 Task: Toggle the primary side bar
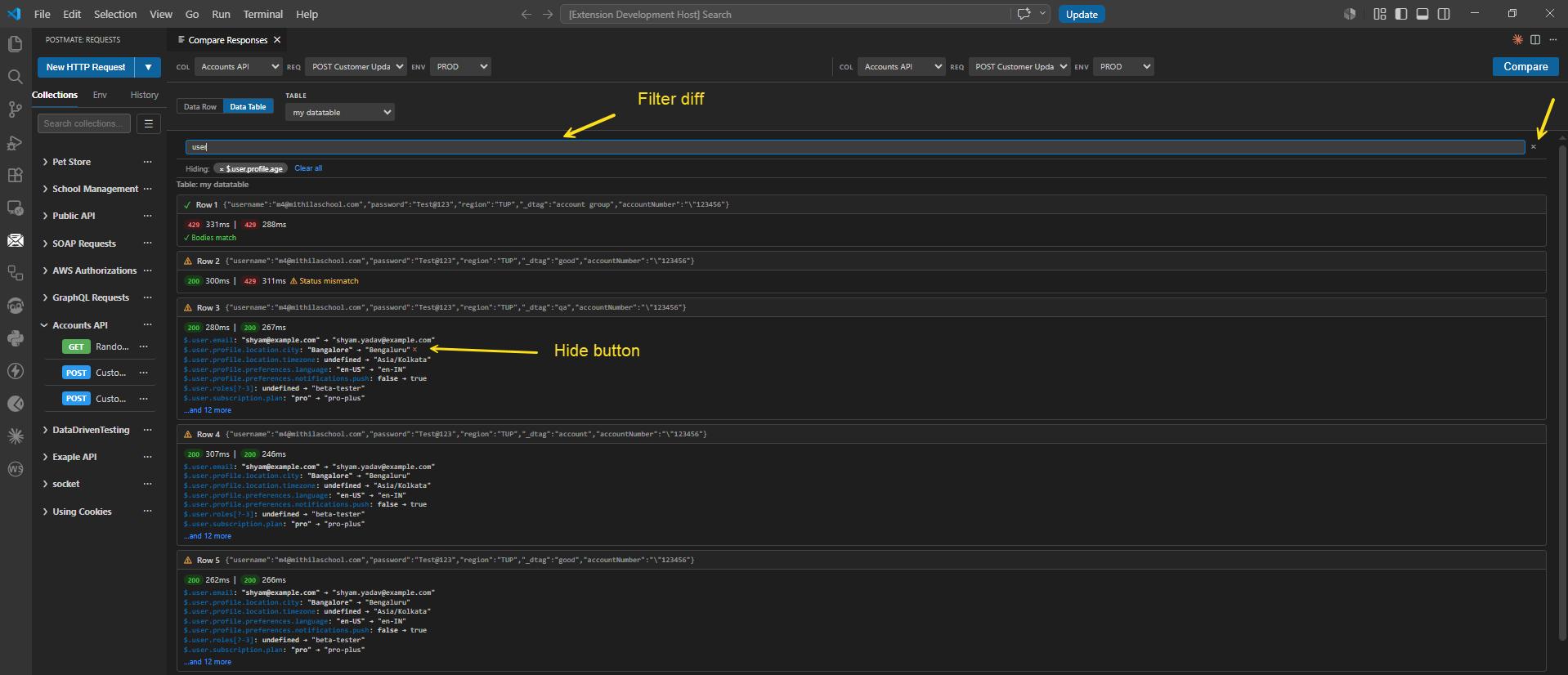tap(1401, 14)
